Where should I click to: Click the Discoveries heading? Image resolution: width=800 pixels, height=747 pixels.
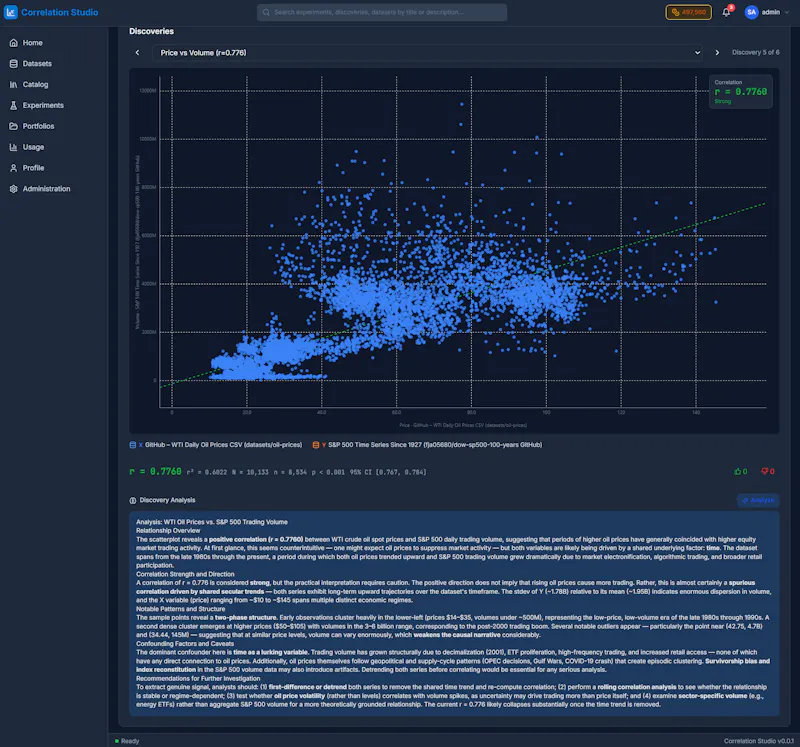(152, 31)
